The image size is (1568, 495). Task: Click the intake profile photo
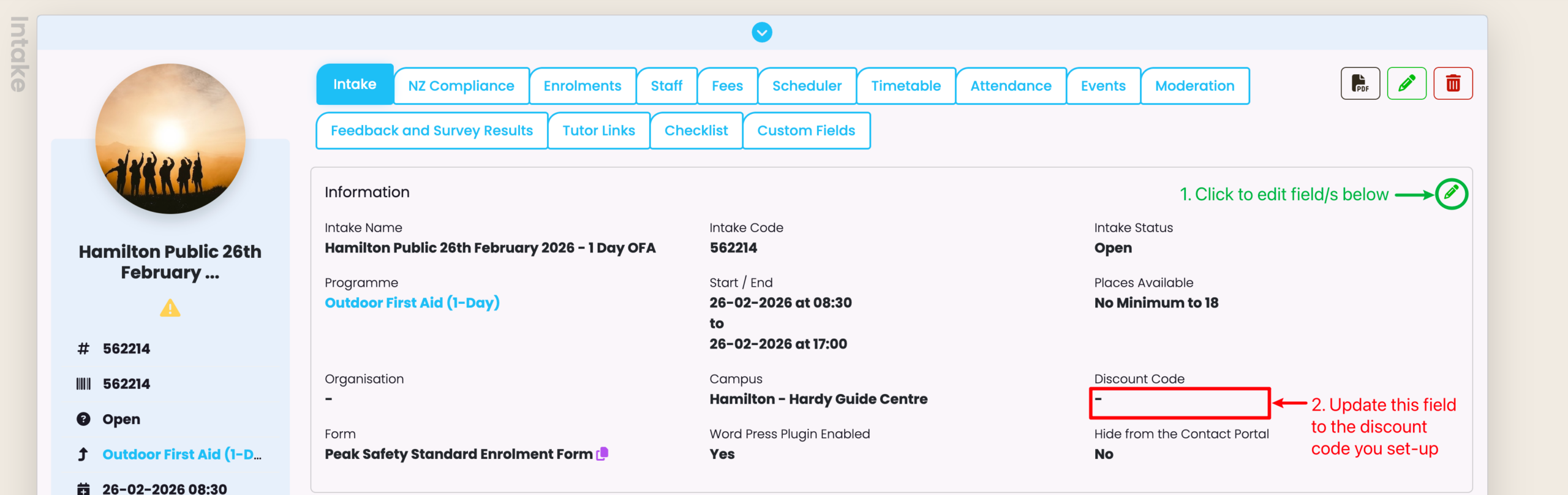[170, 139]
